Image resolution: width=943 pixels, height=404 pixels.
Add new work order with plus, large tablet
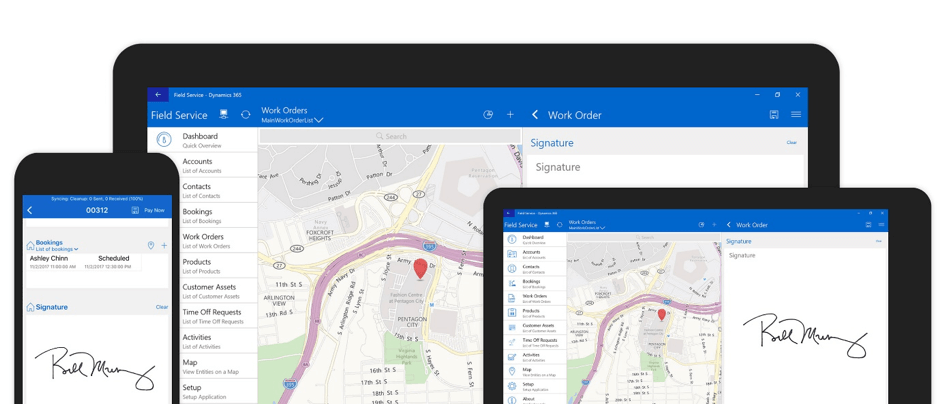tap(510, 115)
